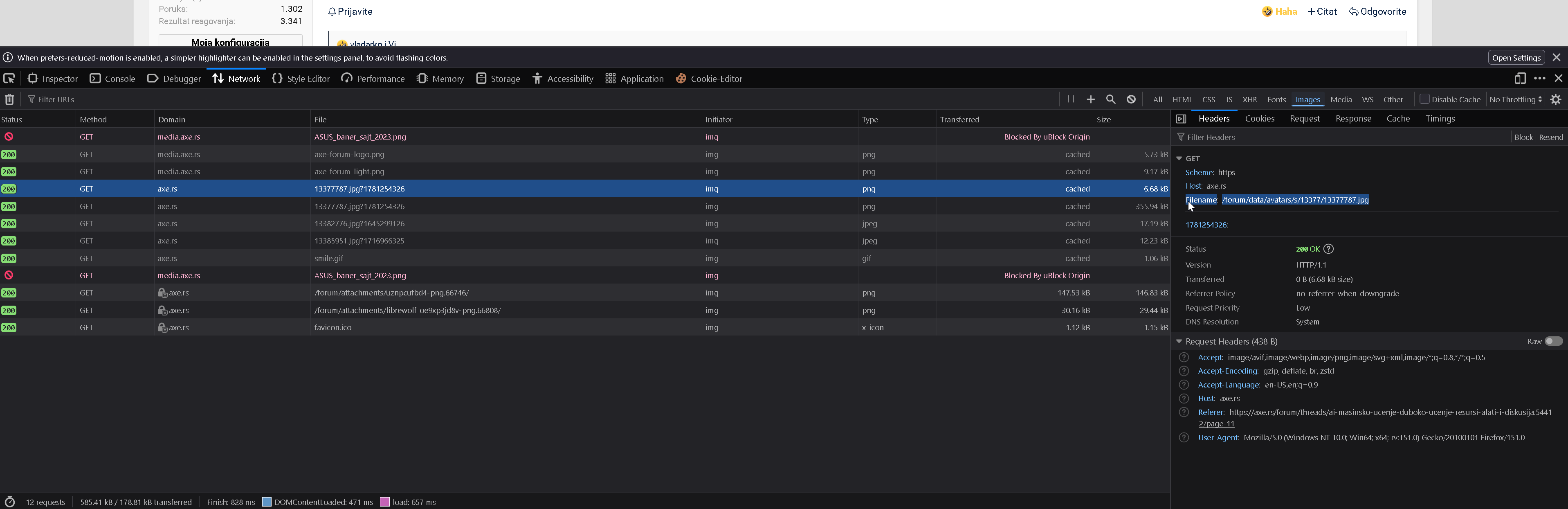Viewport: 1568px width, 509px height.
Task: Click the Prijavite report link
Action: point(350,11)
